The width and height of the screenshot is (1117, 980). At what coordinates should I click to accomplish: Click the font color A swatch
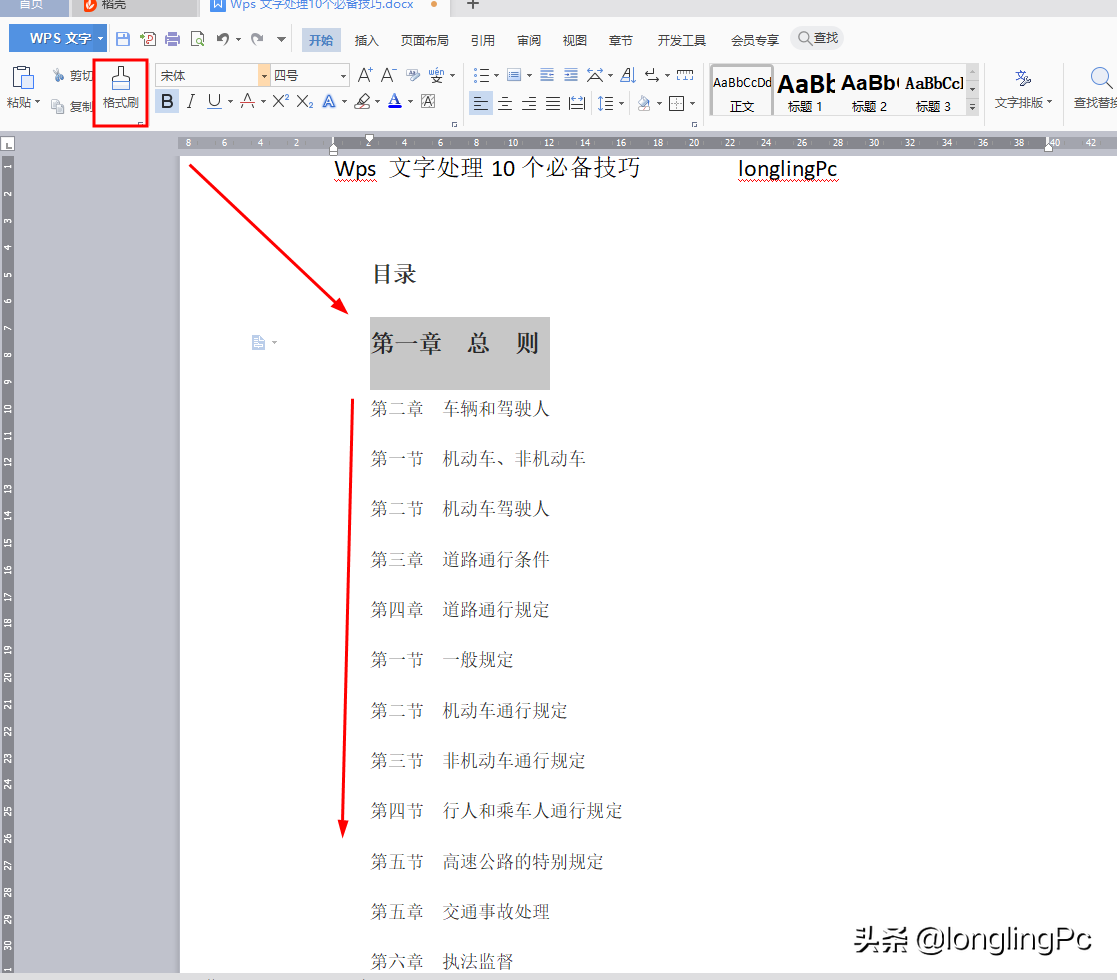(x=395, y=102)
